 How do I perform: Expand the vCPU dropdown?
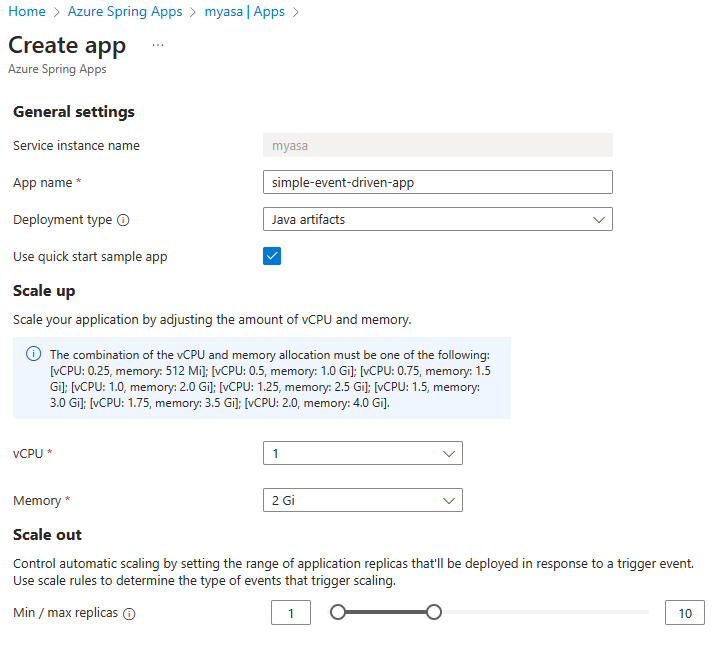(362, 454)
